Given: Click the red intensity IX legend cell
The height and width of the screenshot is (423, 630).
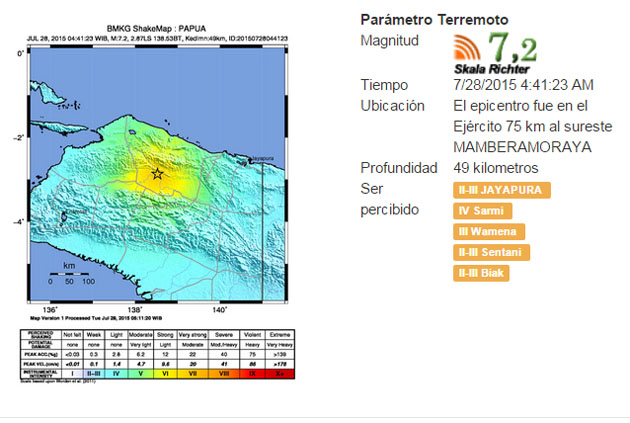Looking at the screenshot, I should [x=253, y=373].
